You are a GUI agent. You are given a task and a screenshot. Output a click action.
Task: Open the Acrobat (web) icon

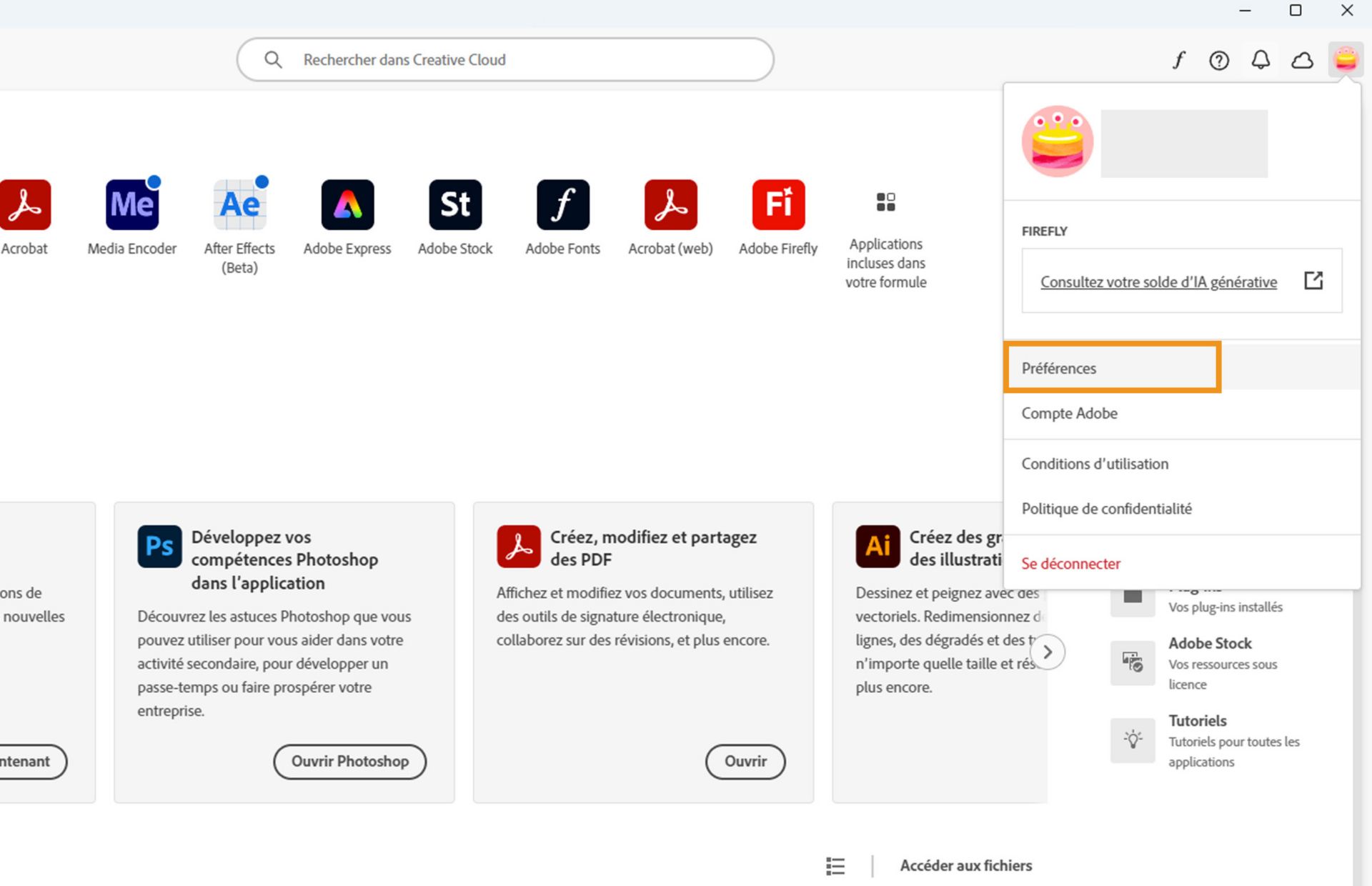click(670, 205)
